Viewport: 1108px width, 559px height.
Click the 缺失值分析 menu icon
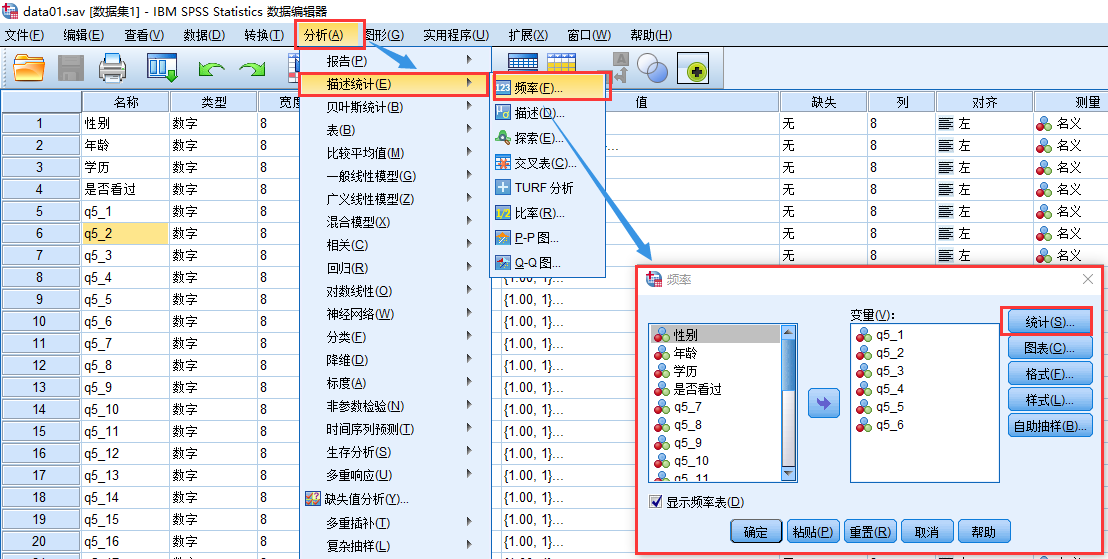(x=312, y=499)
